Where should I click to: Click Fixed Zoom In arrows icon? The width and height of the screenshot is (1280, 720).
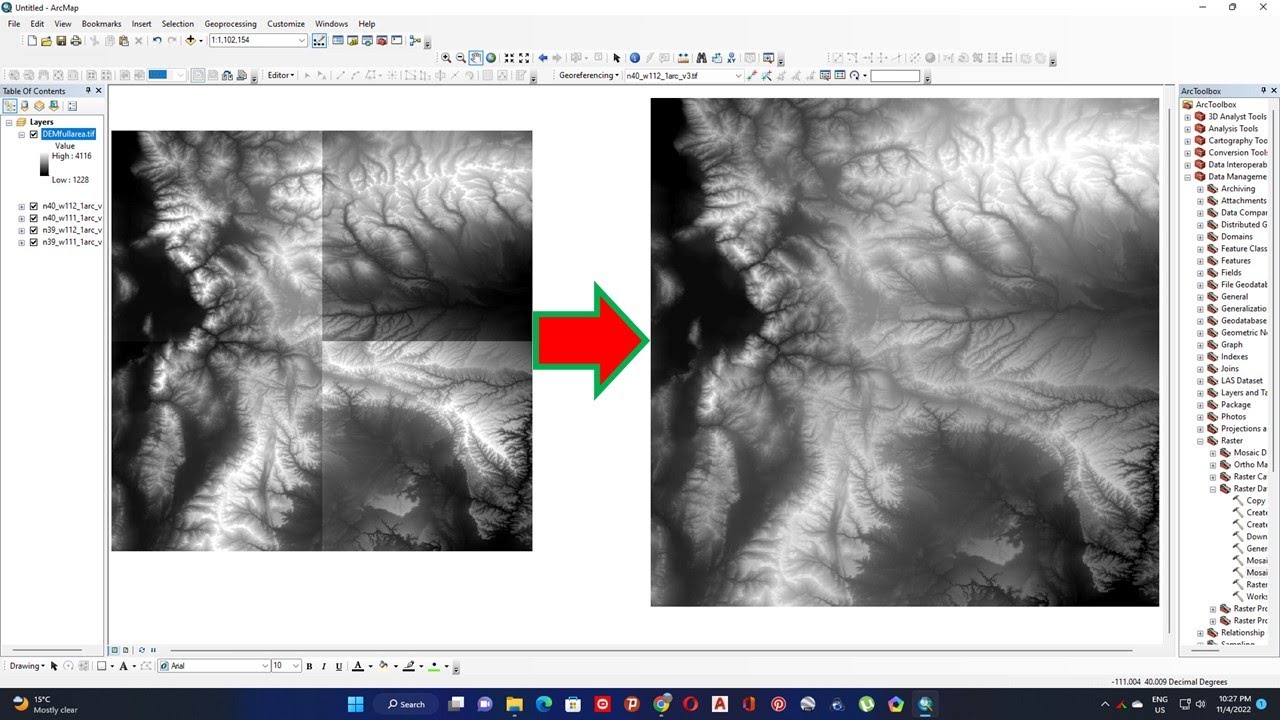click(509, 58)
